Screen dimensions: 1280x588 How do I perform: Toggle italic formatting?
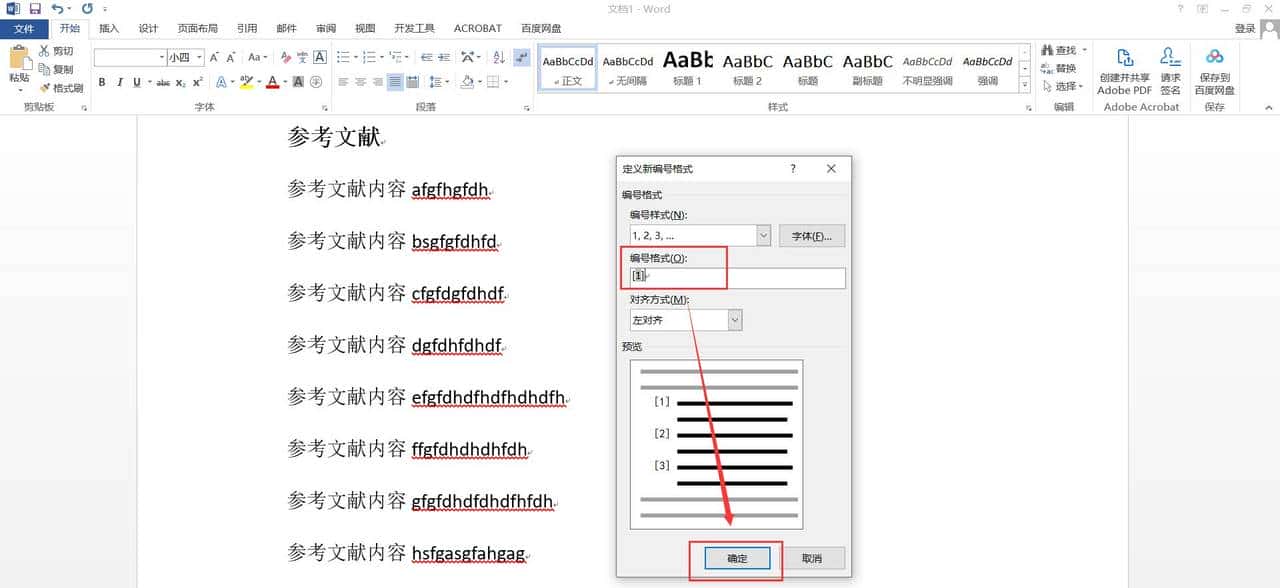pos(119,83)
